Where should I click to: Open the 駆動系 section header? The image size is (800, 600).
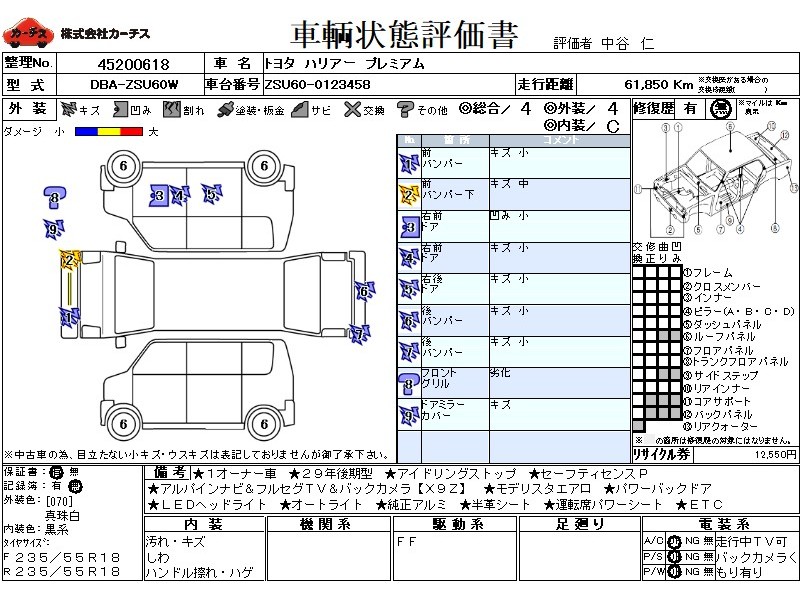point(455,523)
